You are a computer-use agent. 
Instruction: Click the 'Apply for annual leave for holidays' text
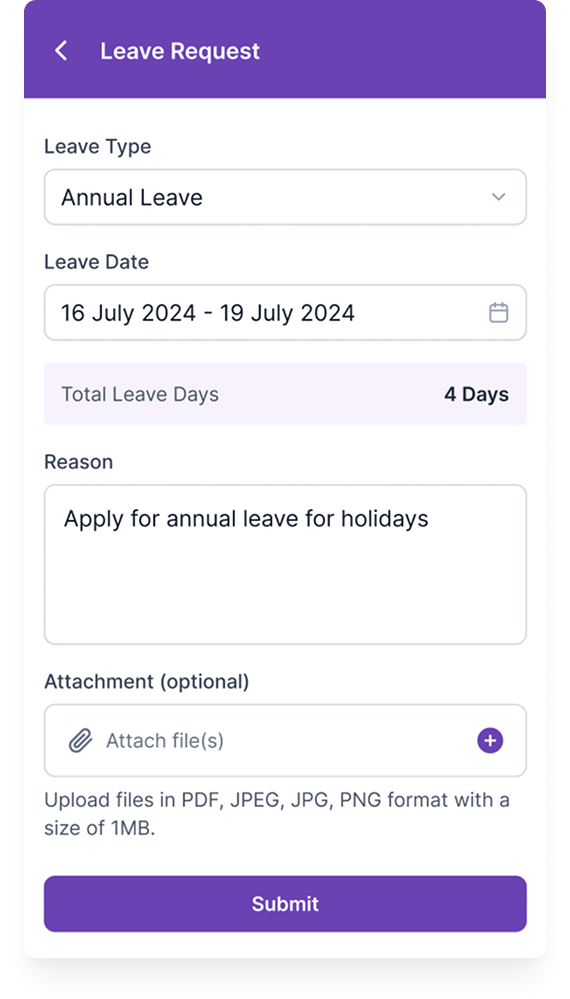pyautogui.click(x=246, y=519)
